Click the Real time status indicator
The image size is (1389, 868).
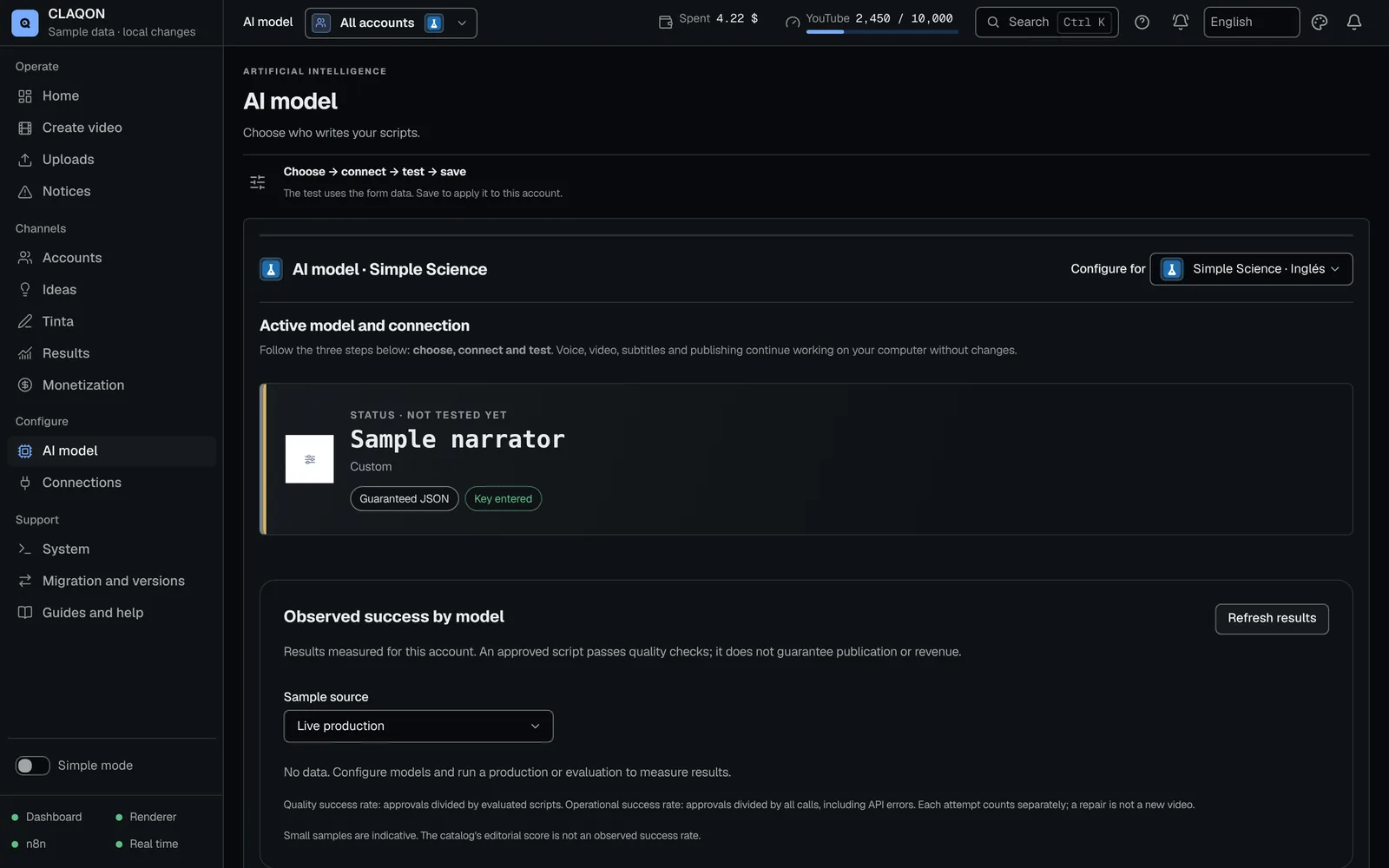[147, 845]
